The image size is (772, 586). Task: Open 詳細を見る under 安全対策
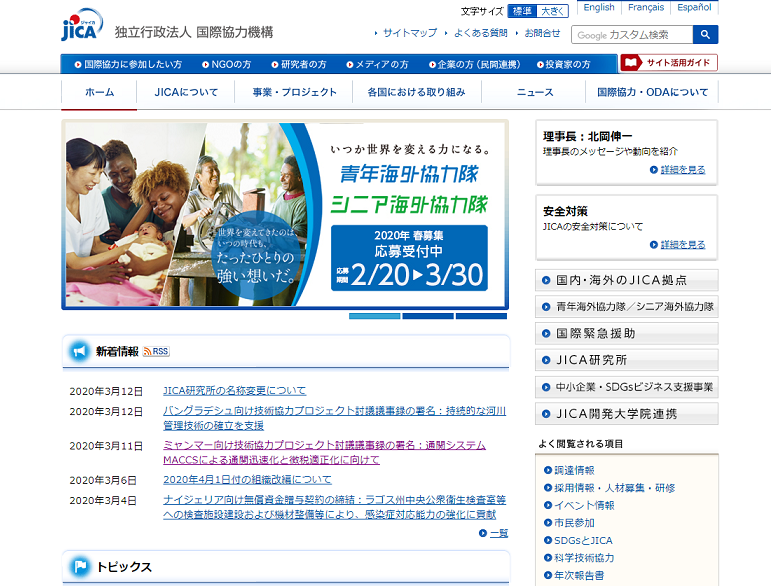pos(682,245)
